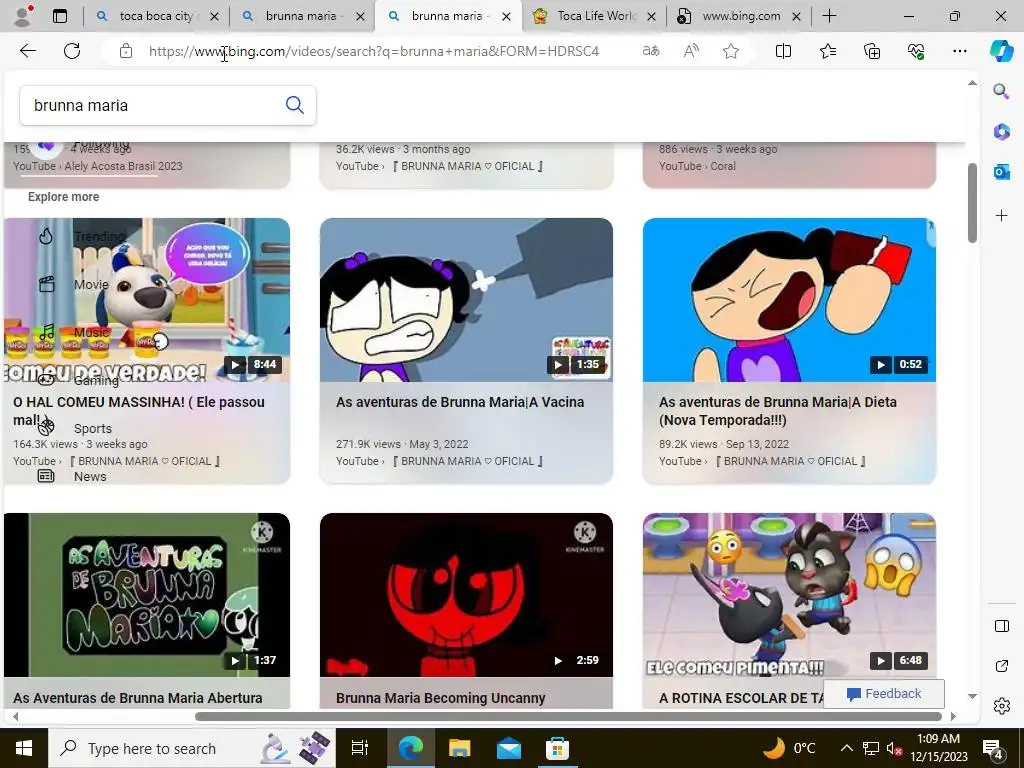Screen dimensions: 1024x768
Task: Click the vertical page scrollbar thumb
Action: coord(972,202)
